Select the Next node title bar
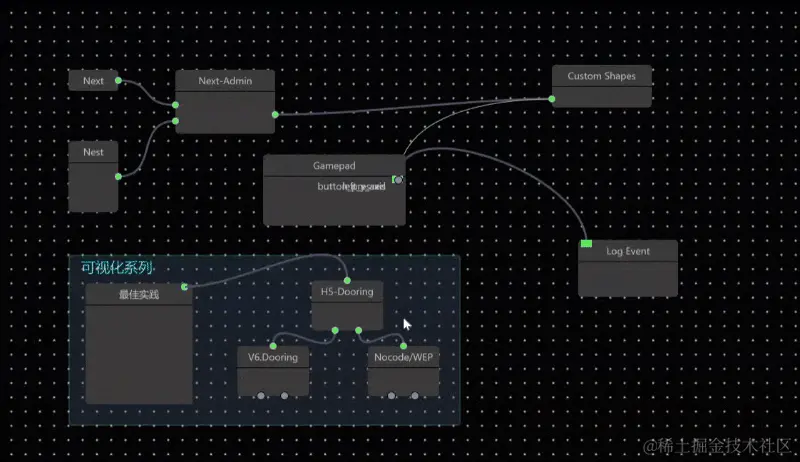This screenshot has height=462, width=800. pyautogui.click(x=93, y=81)
